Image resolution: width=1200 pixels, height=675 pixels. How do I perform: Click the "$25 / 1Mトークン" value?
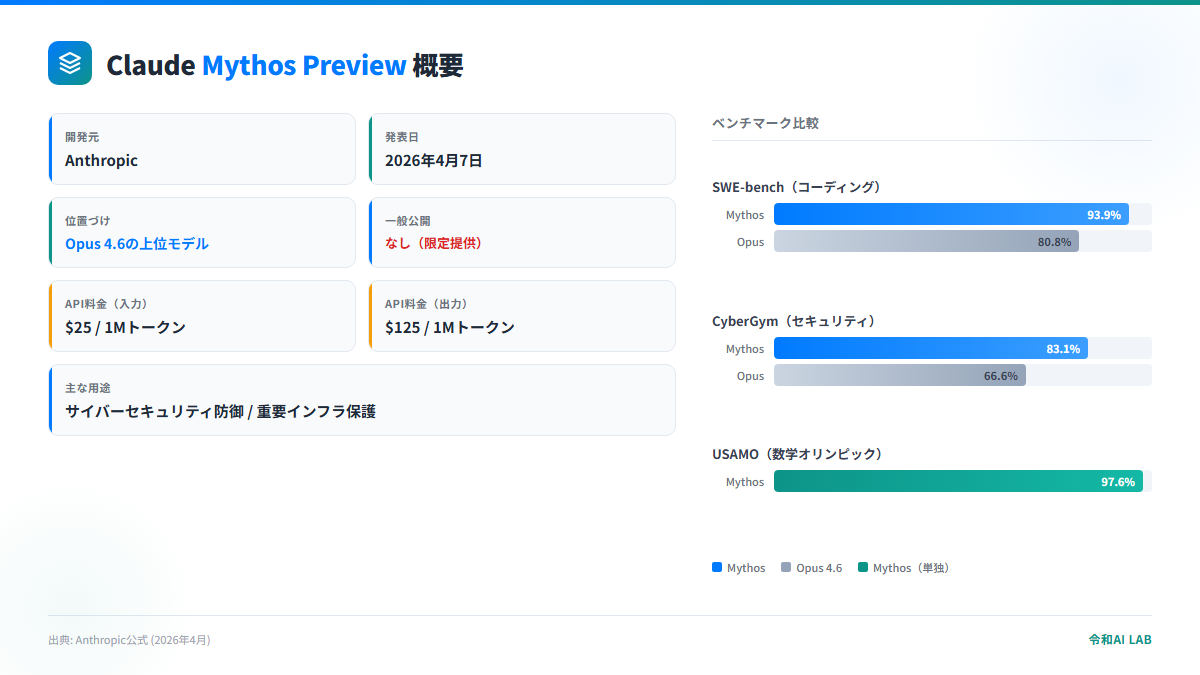125,327
